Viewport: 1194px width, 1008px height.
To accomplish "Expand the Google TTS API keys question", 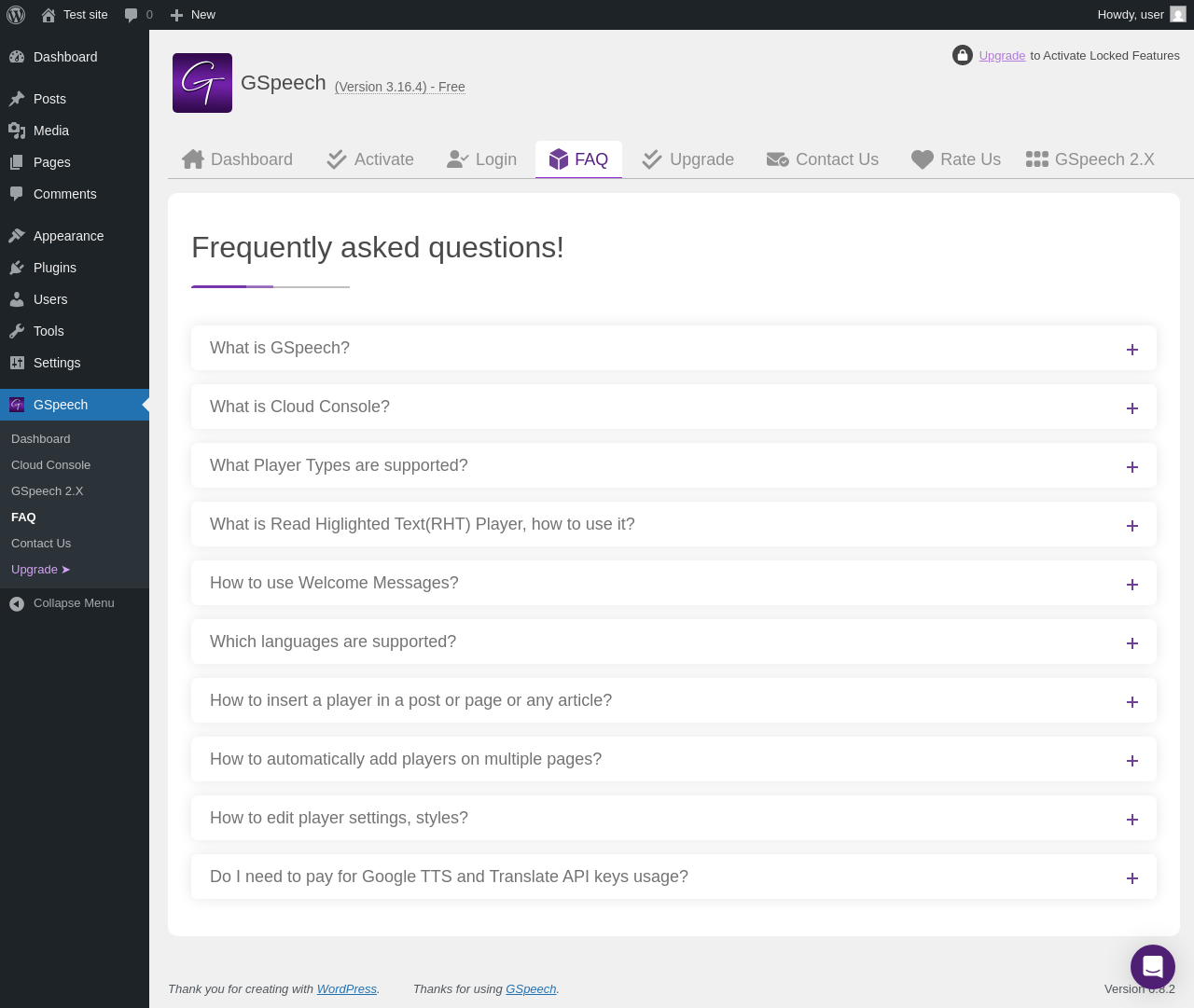I will (x=673, y=877).
